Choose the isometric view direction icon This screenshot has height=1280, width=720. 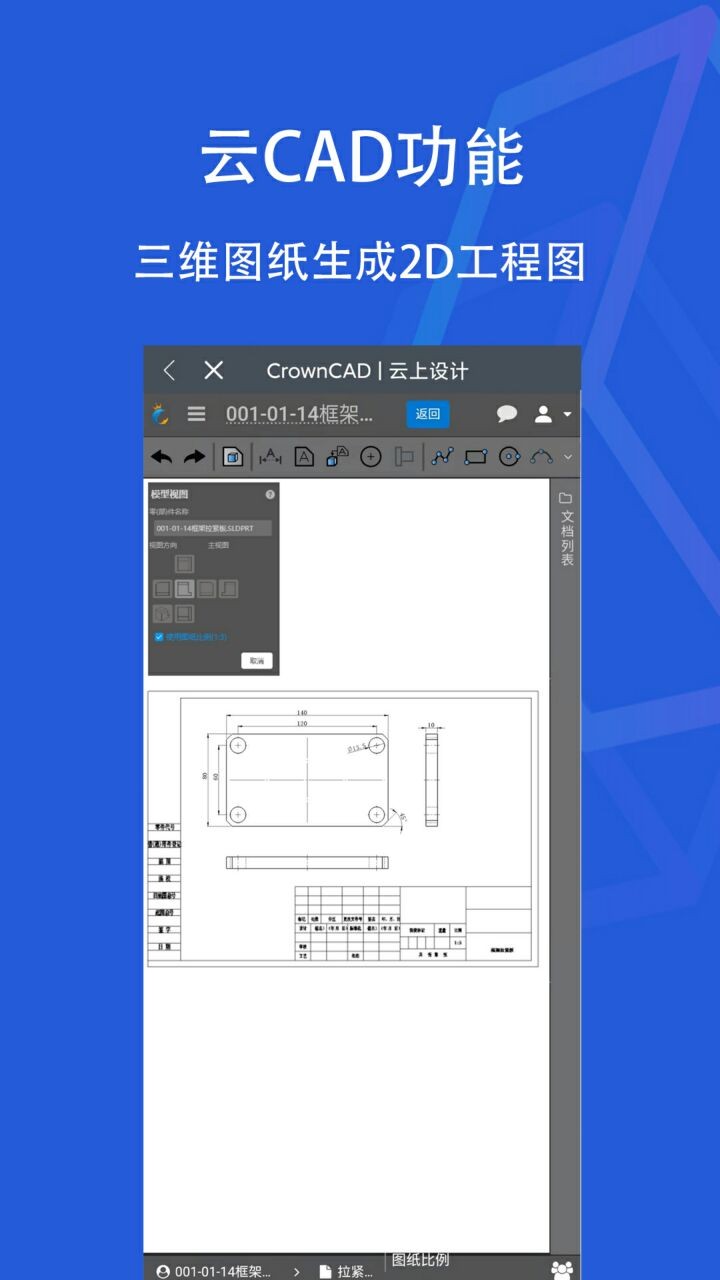(162, 614)
